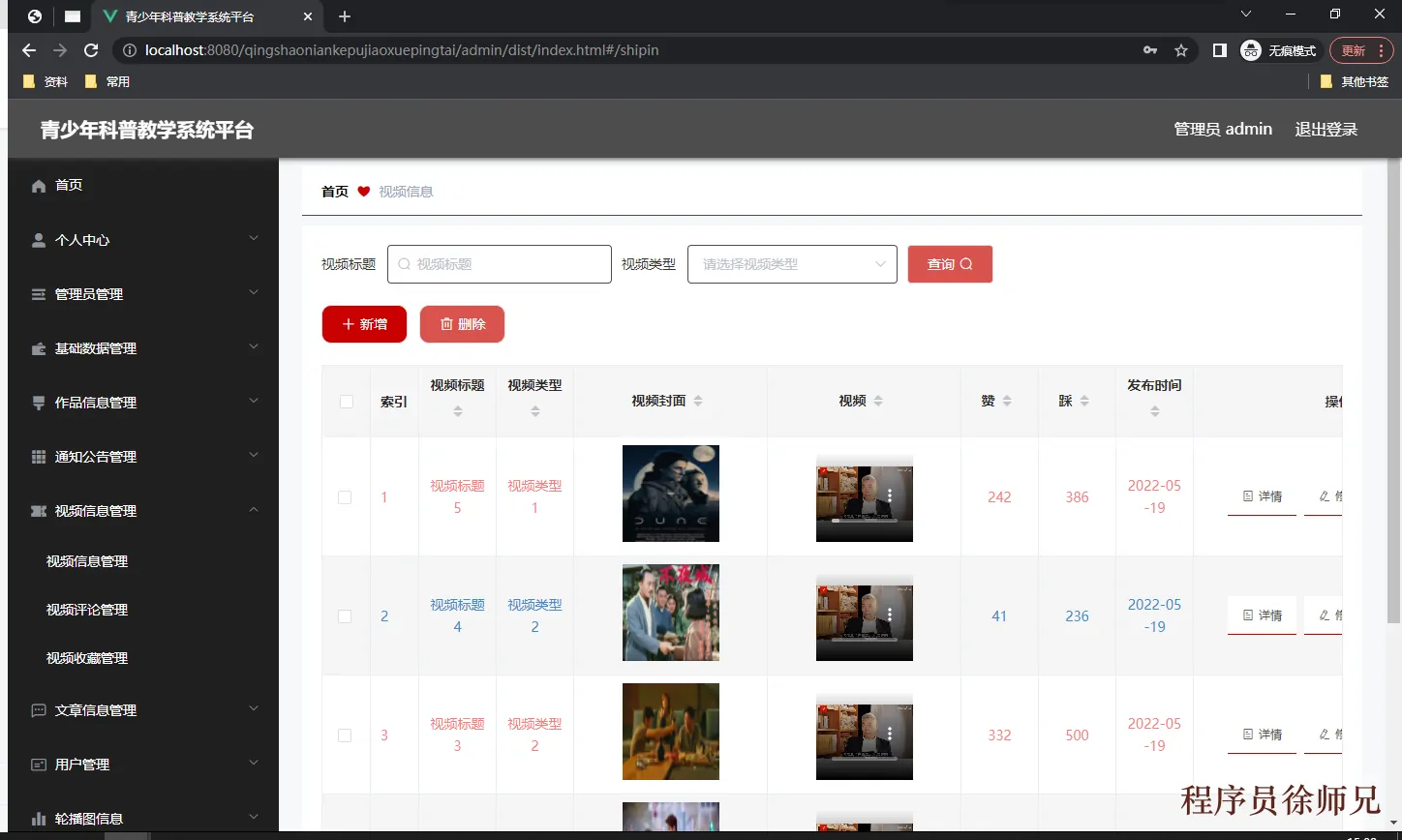The image size is (1402, 840).
Task: Open the Dune cover thumbnail in row 1
Action: click(671, 494)
